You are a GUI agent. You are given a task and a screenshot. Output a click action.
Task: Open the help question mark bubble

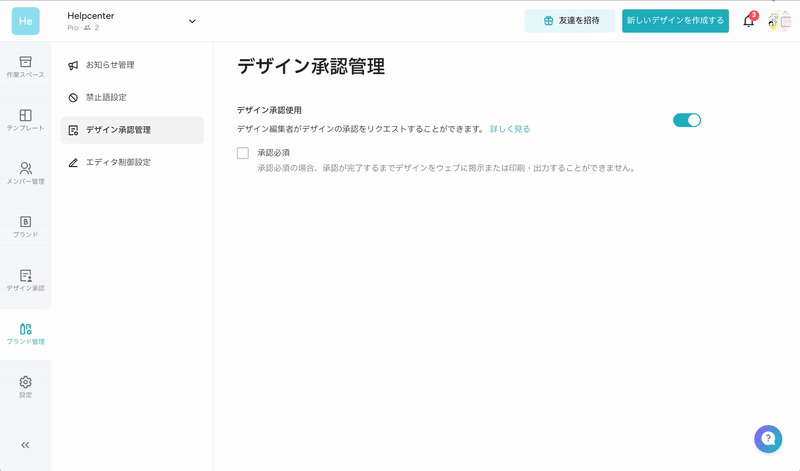(767, 439)
